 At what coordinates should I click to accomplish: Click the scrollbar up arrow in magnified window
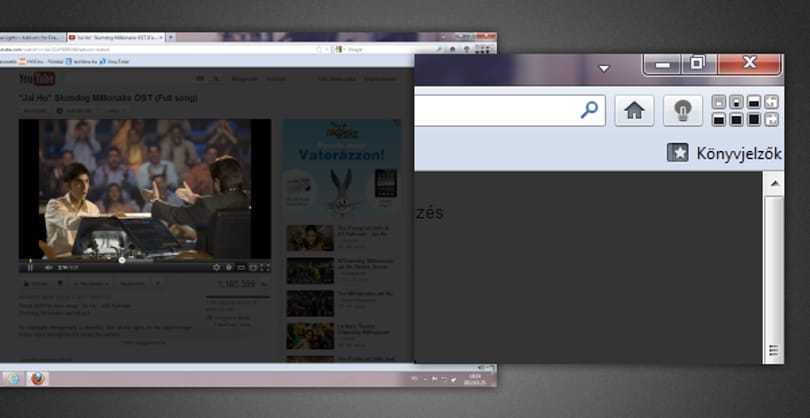click(x=773, y=183)
